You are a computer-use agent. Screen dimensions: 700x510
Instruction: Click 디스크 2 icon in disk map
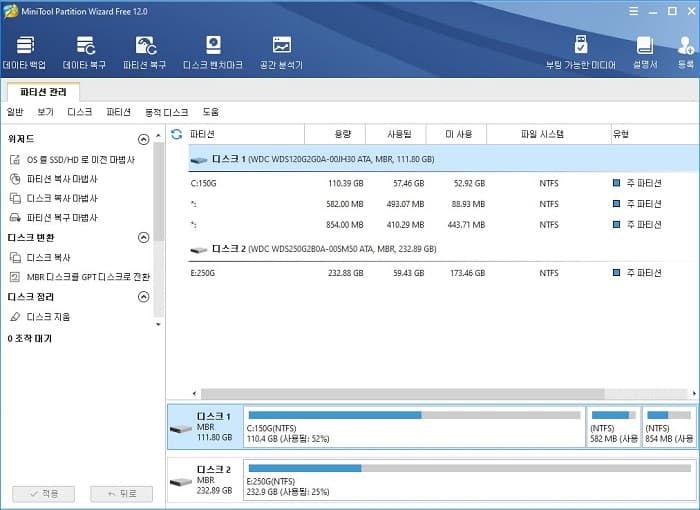tap(181, 482)
